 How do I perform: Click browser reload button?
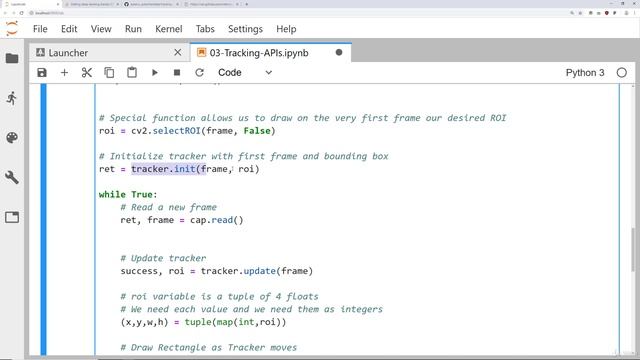click(x=22, y=13)
